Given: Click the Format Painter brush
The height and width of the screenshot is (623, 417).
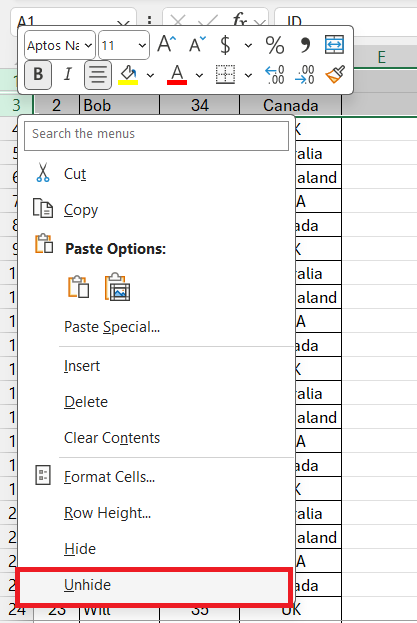Looking at the screenshot, I should pos(335,74).
